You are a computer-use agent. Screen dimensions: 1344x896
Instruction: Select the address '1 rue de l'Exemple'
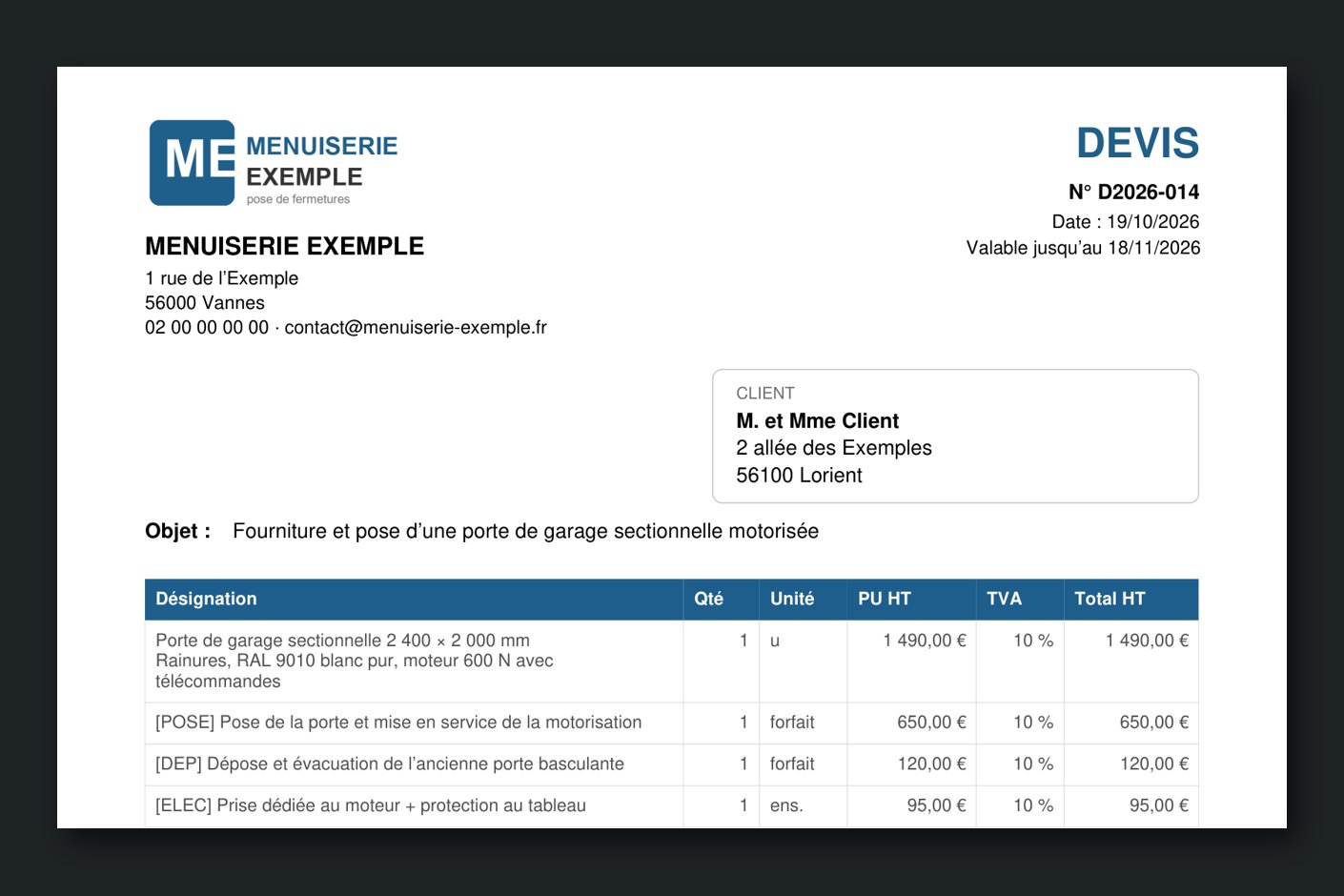coord(222,278)
